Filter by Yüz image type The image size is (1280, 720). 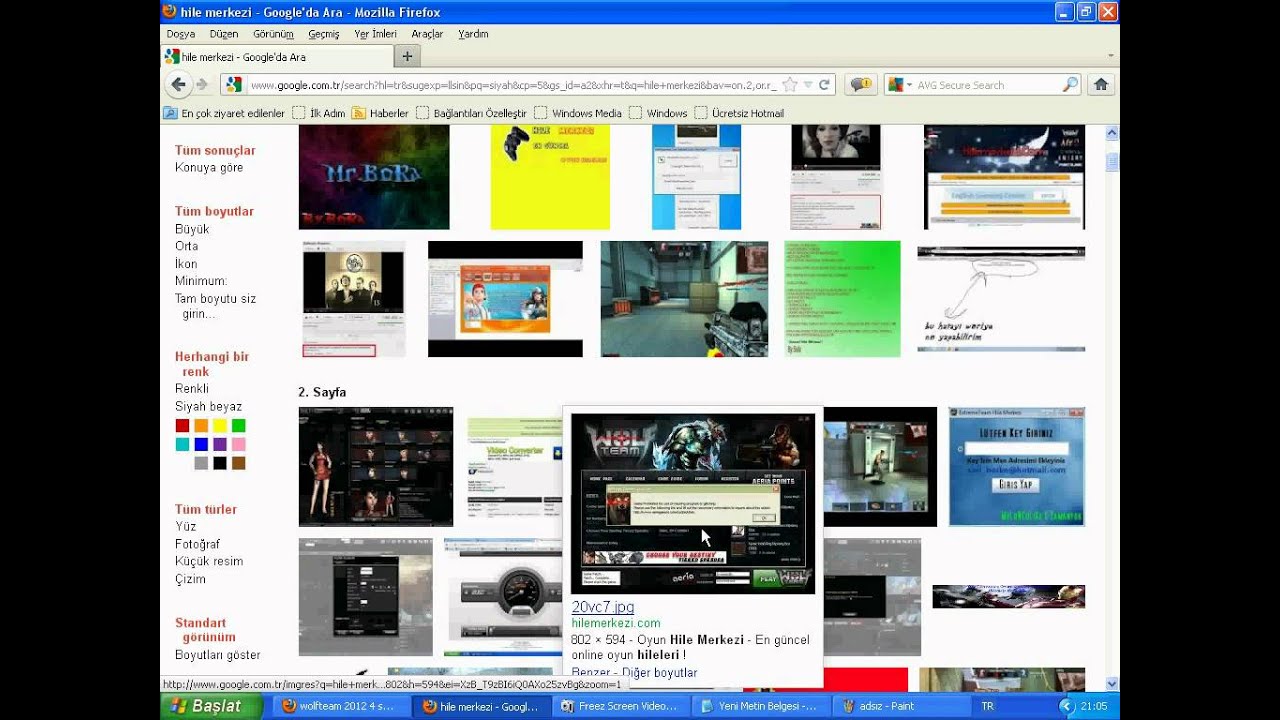(185, 527)
